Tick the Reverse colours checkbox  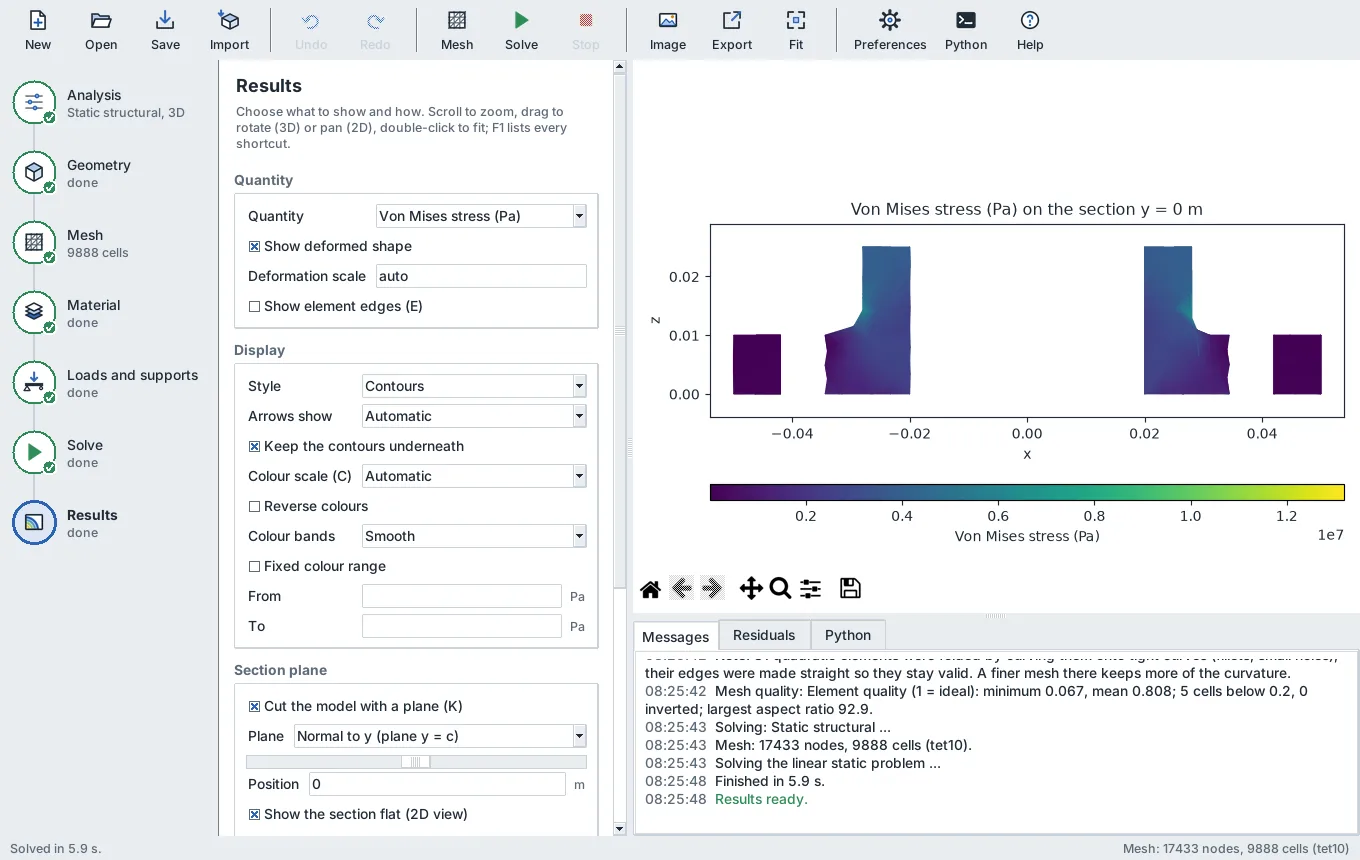(x=254, y=506)
